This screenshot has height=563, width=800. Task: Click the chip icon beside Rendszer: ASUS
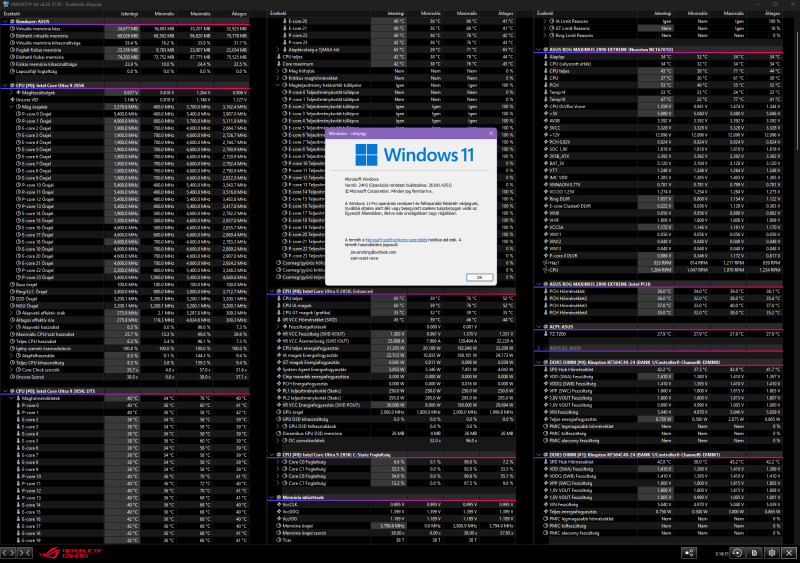click(x=12, y=21)
